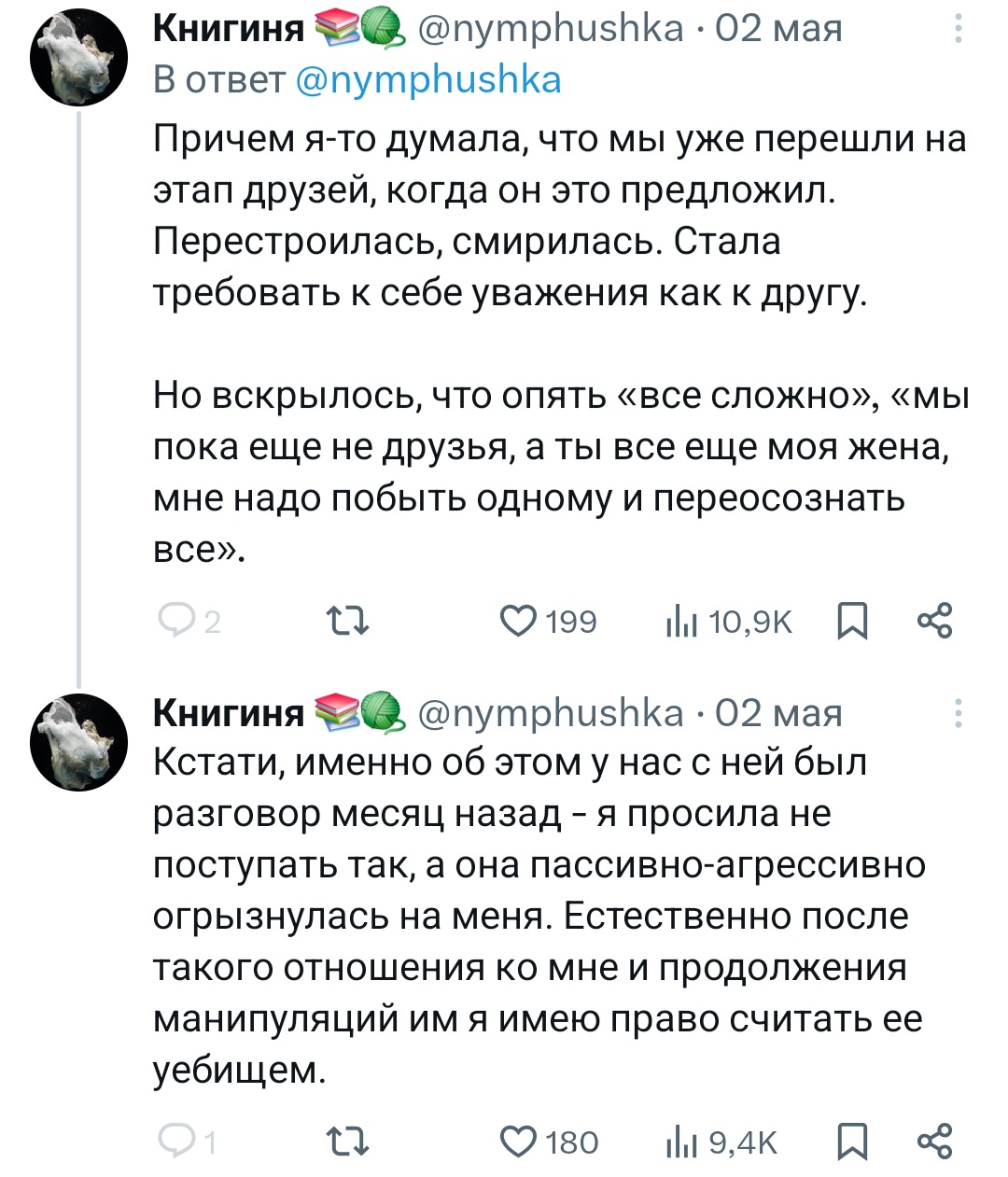The height and width of the screenshot is (1177, 1008).
Task: Click @nymphushka handle in second tweet header
Action: 551,713
